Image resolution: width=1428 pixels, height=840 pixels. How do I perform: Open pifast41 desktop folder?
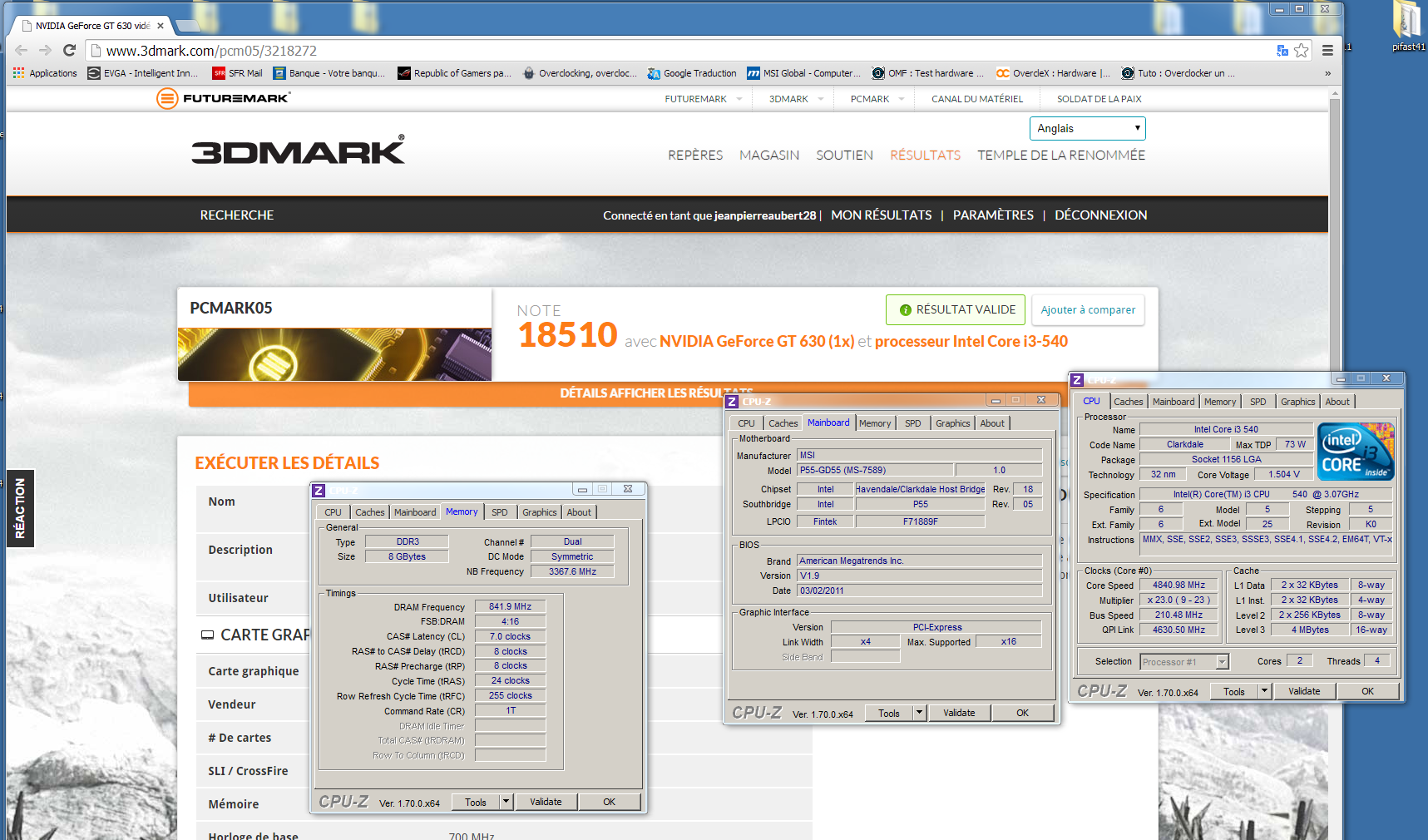[1408, 27]
